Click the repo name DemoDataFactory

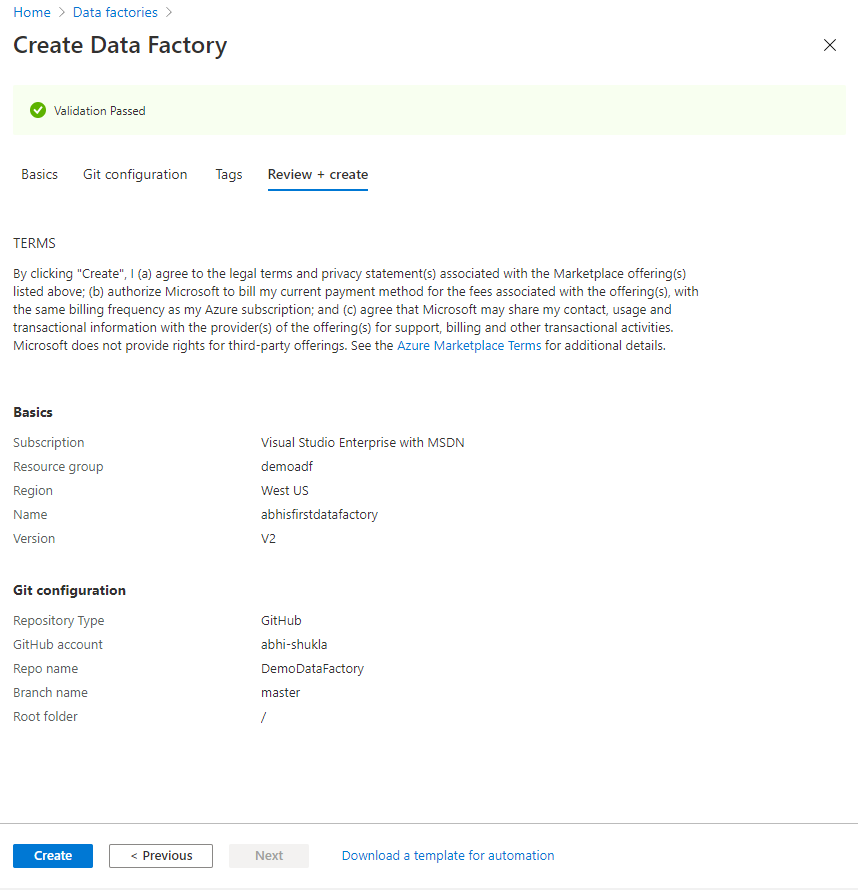coord(312,669)
